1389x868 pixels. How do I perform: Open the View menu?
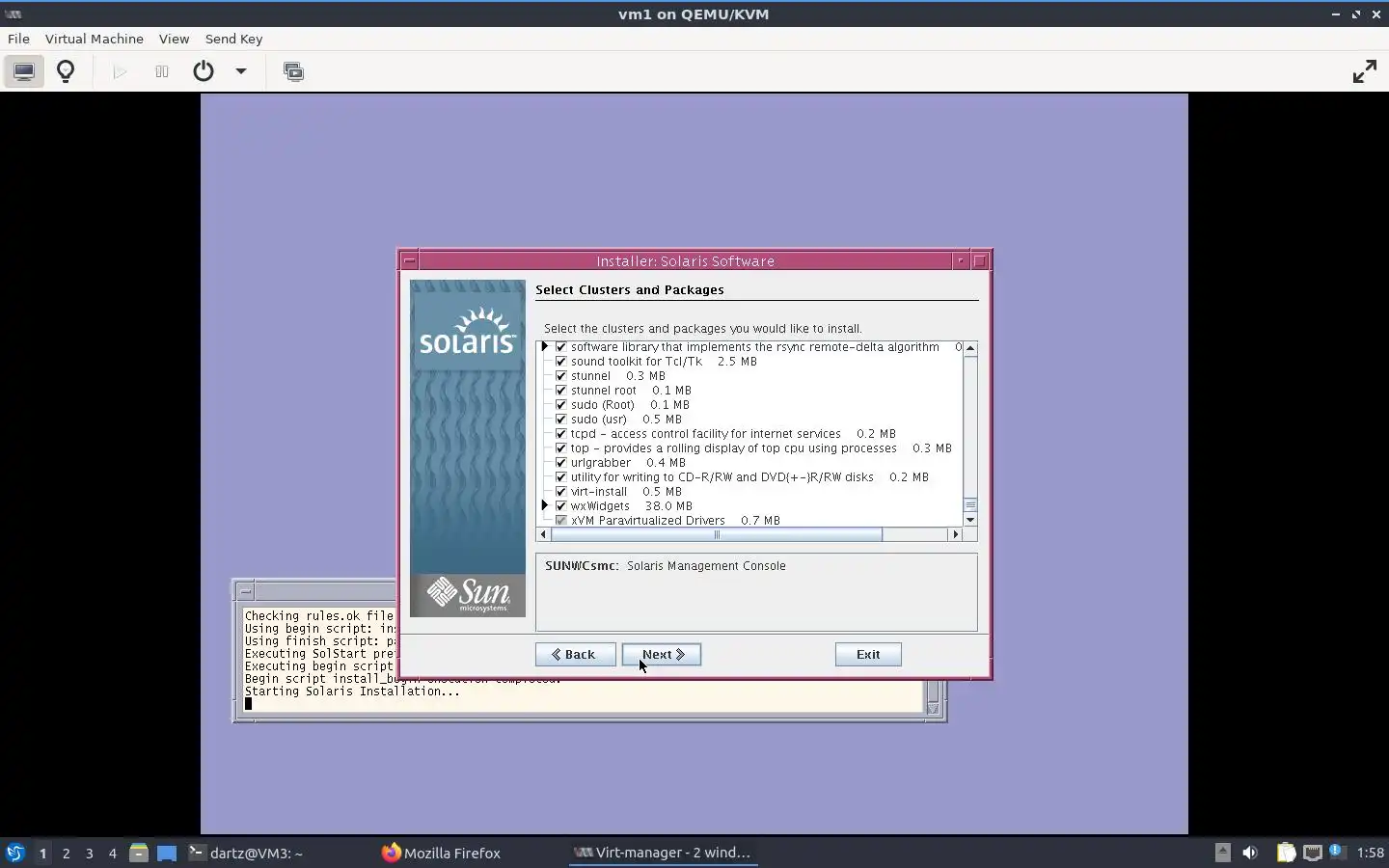tap(174, 39)
